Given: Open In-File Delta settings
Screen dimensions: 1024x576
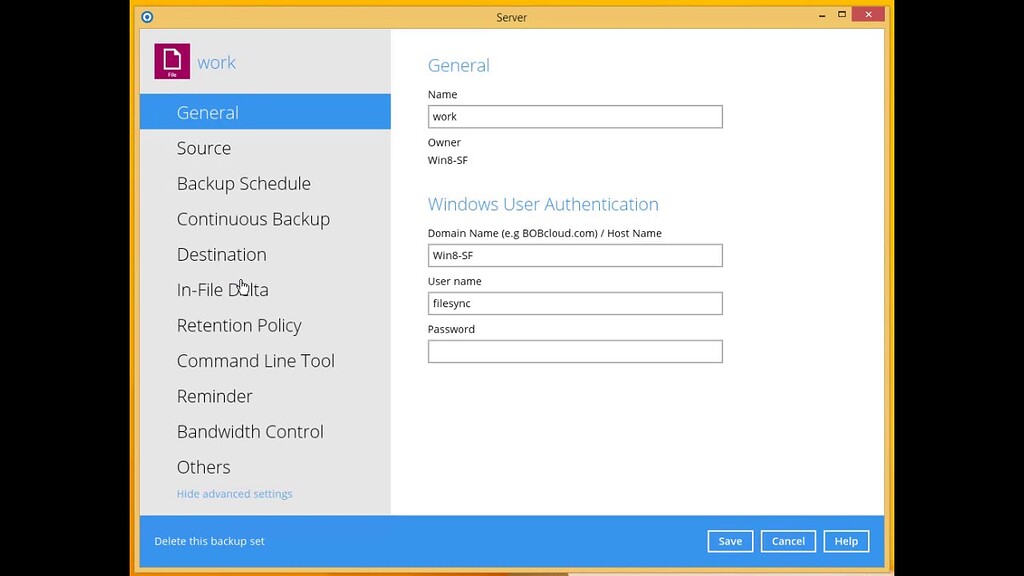Looking at the screenshot, I should click(x=222, y=290).
